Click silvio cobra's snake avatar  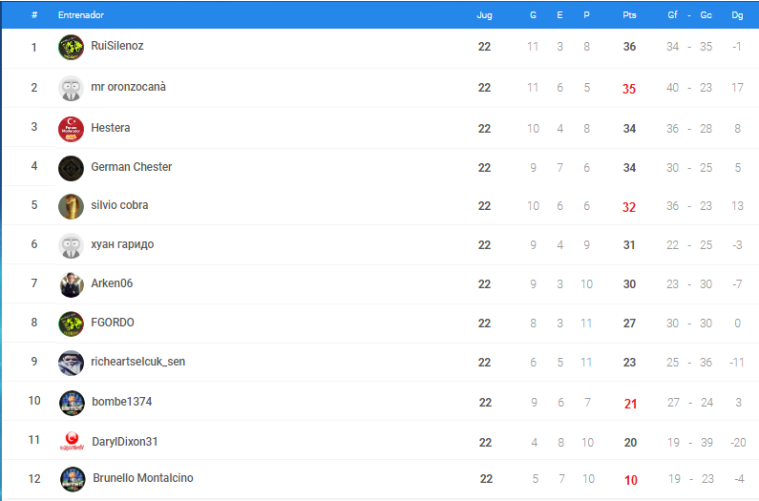[71, 206]
